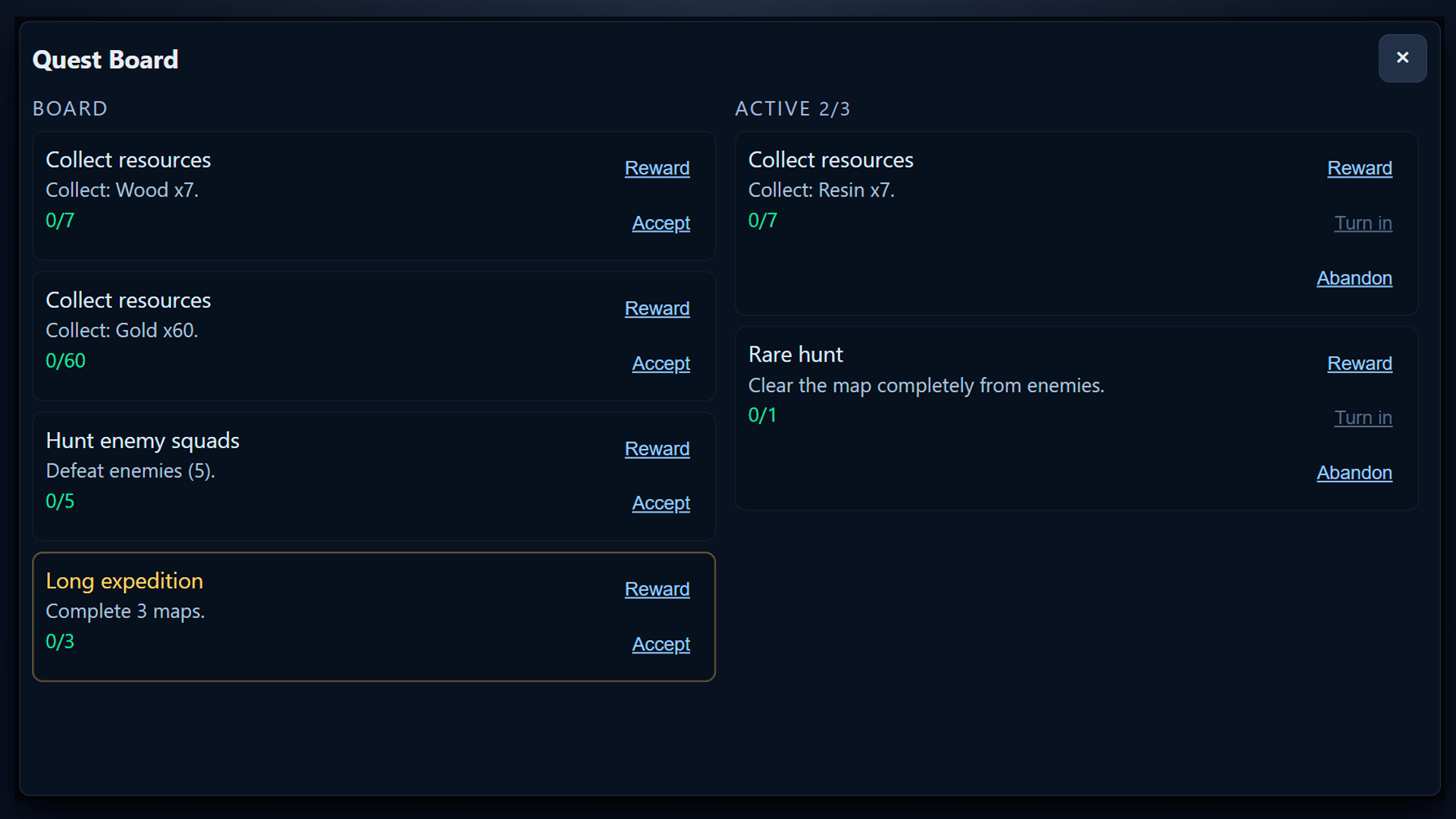Accept the Collect Gold x60 quest
The image size is (1456, 819).
661,363
